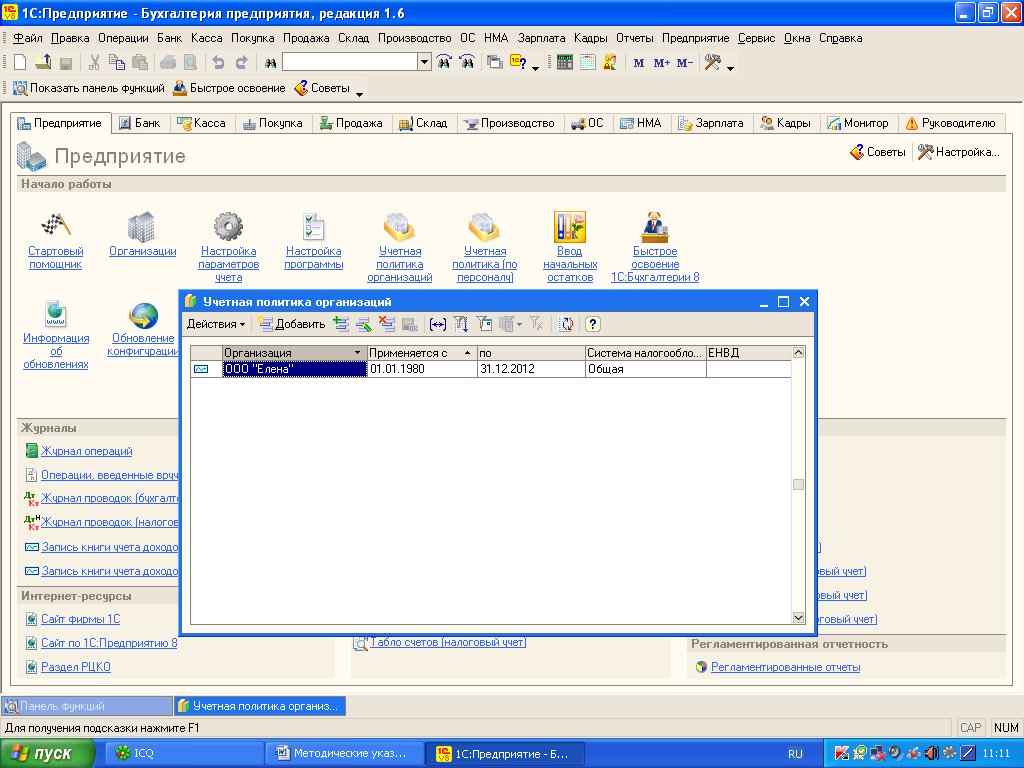1024x768 pixels.
Task: Expand the search combo box dropdown arrow
Action: (x=424, y=63)
